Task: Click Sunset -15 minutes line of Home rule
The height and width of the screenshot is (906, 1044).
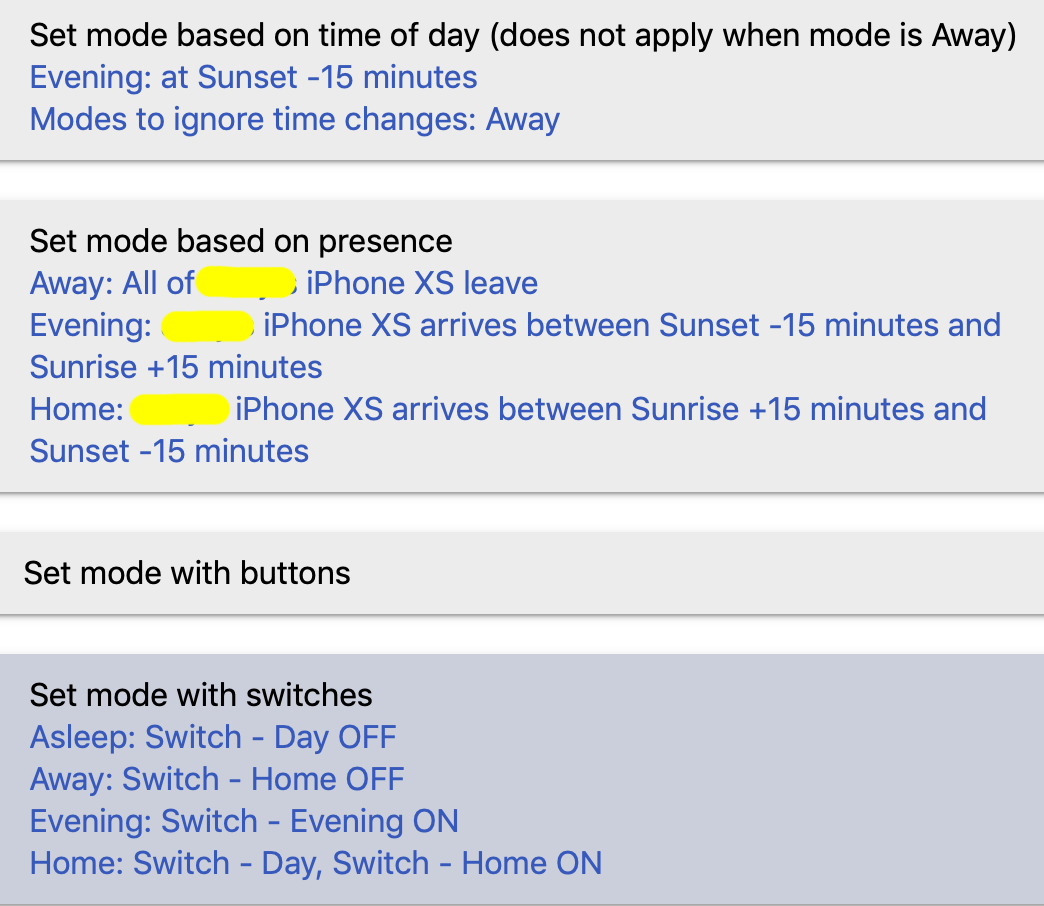Action: [x=169, y=451]
